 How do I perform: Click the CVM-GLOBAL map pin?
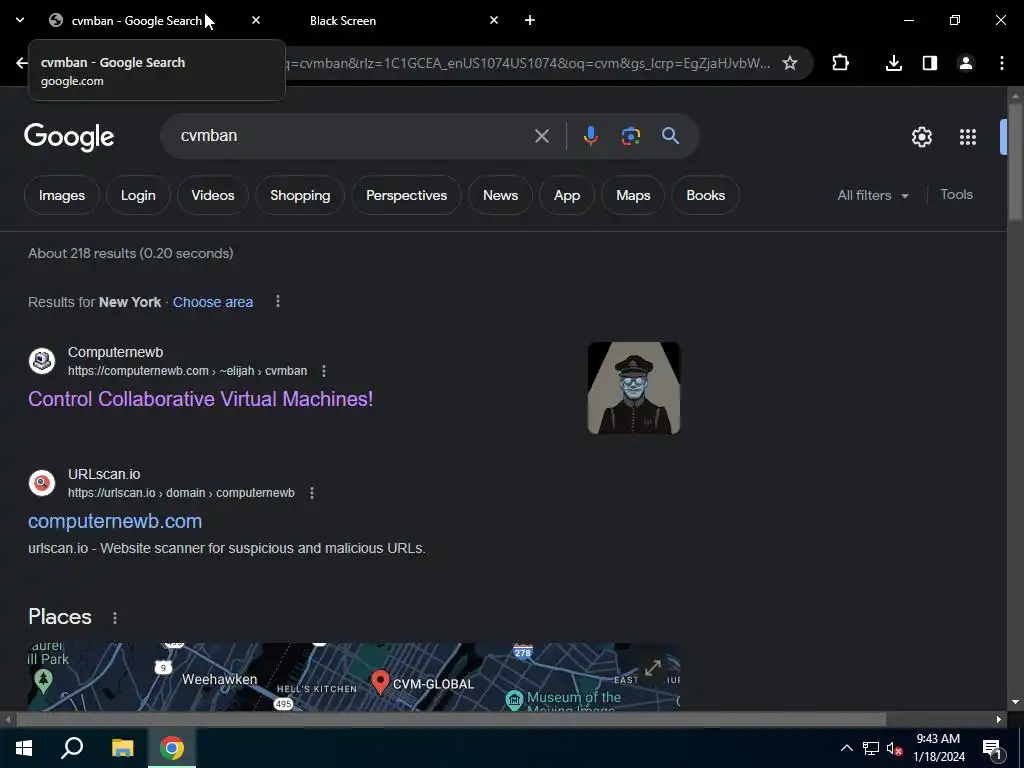[x=380, y=682]
